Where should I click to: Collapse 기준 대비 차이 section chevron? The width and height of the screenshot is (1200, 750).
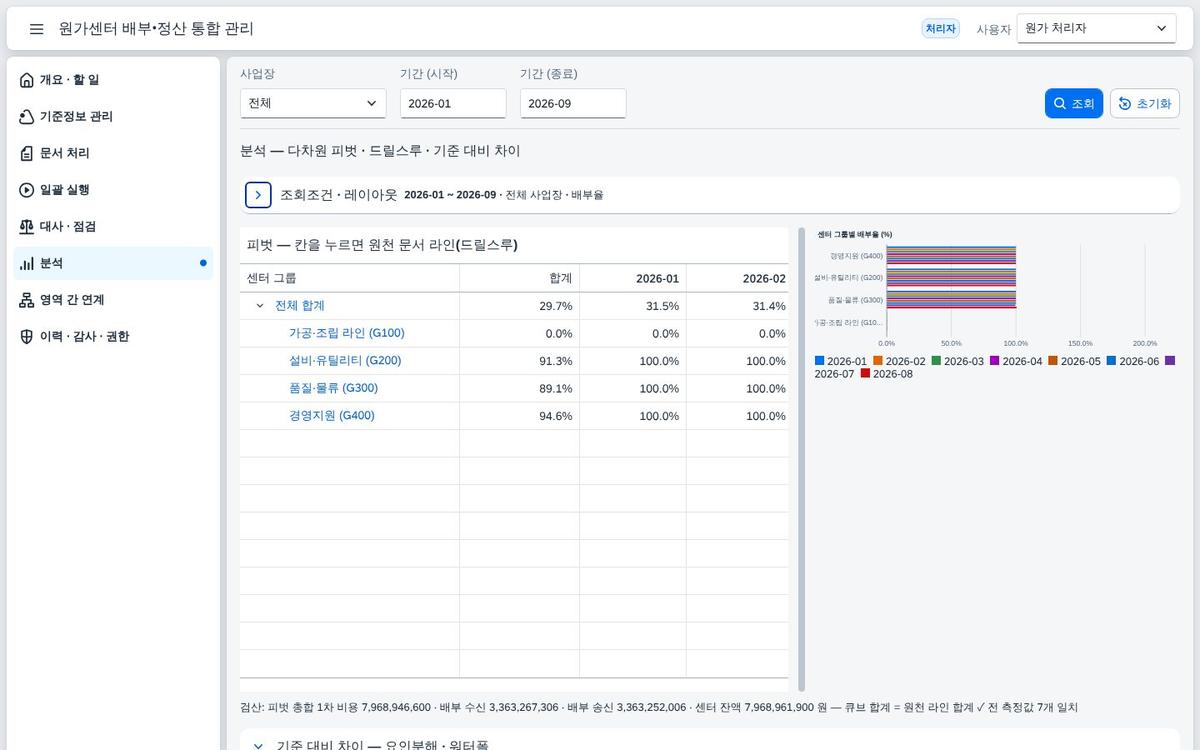258,746
